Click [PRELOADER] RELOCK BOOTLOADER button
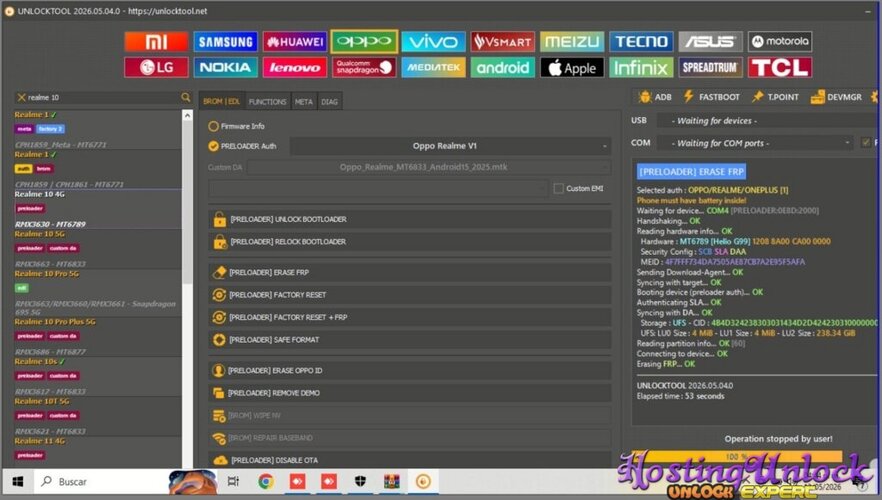 [x=410, y=242]
